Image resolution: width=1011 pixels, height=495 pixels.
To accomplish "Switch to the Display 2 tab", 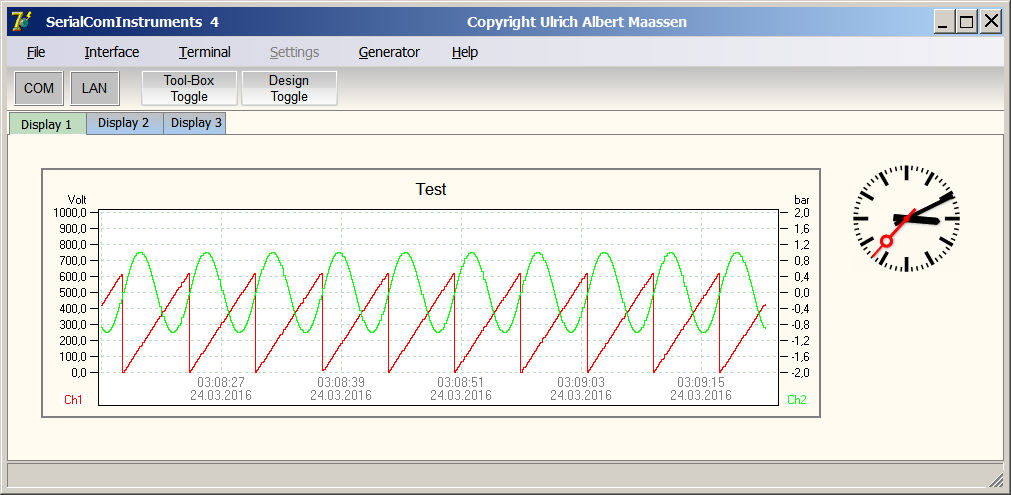I will (124, 122).
